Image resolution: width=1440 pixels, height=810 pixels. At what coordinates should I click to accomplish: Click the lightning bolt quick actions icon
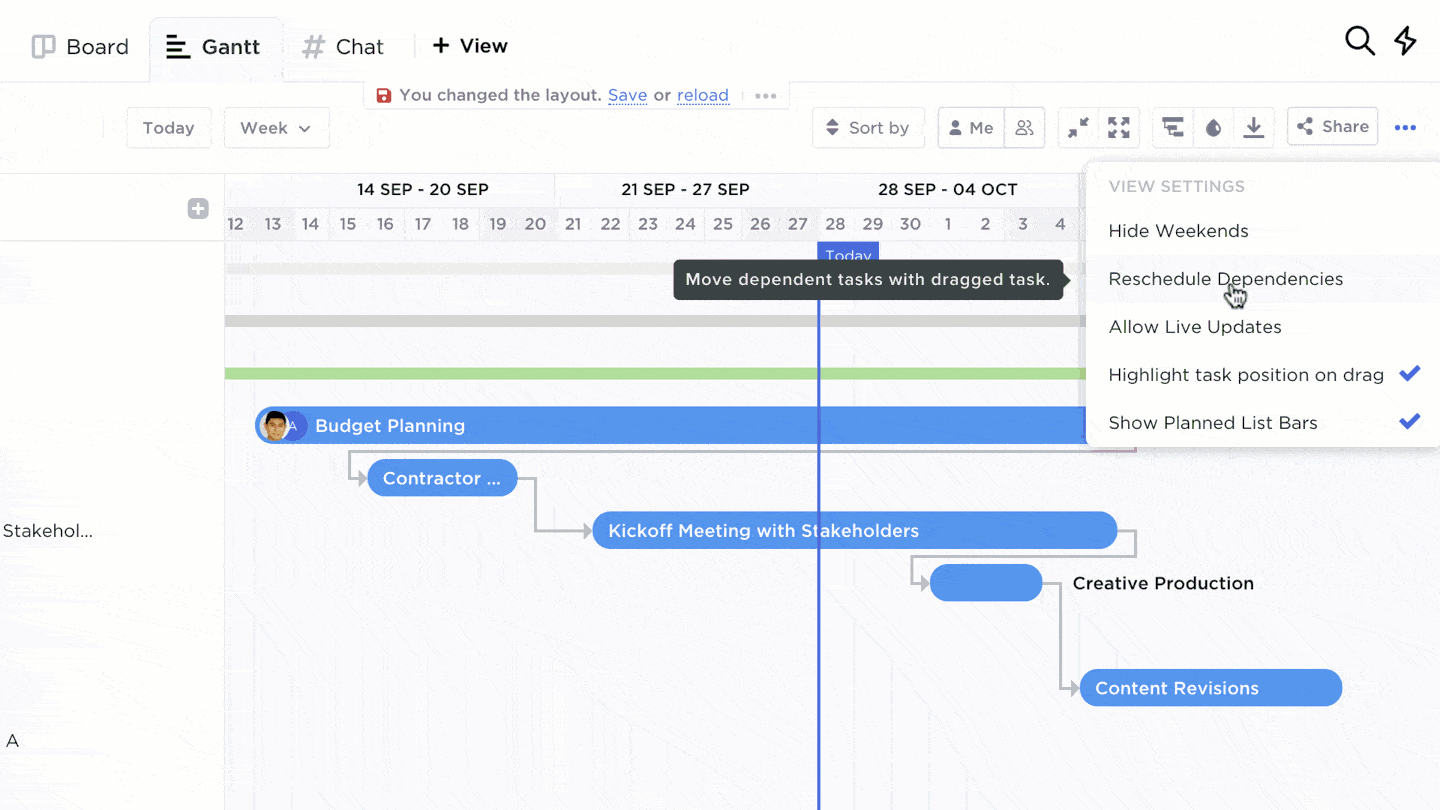[x=1405, y=41]
